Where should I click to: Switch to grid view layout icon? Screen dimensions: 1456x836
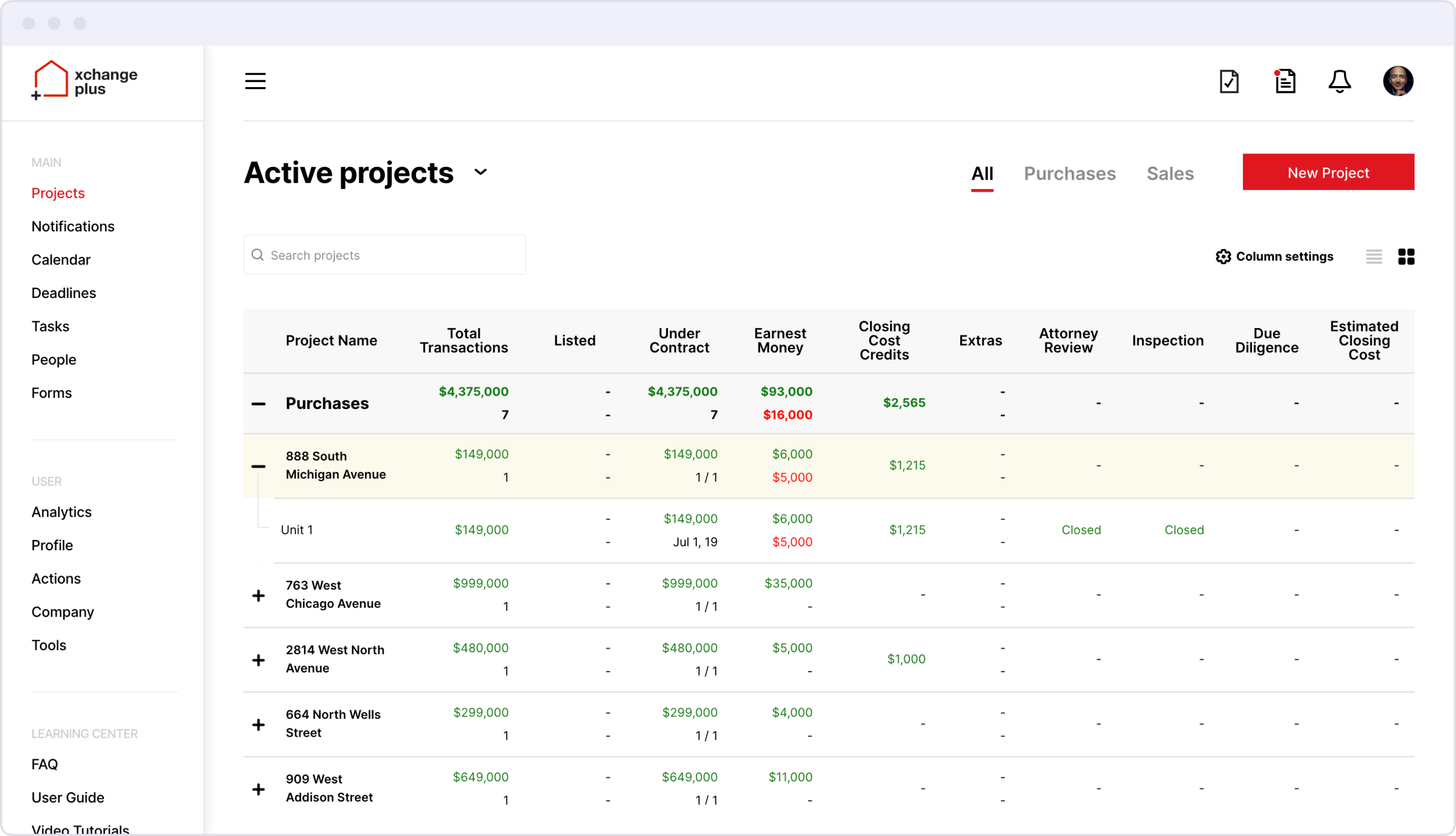click(x=1406, y=256)
